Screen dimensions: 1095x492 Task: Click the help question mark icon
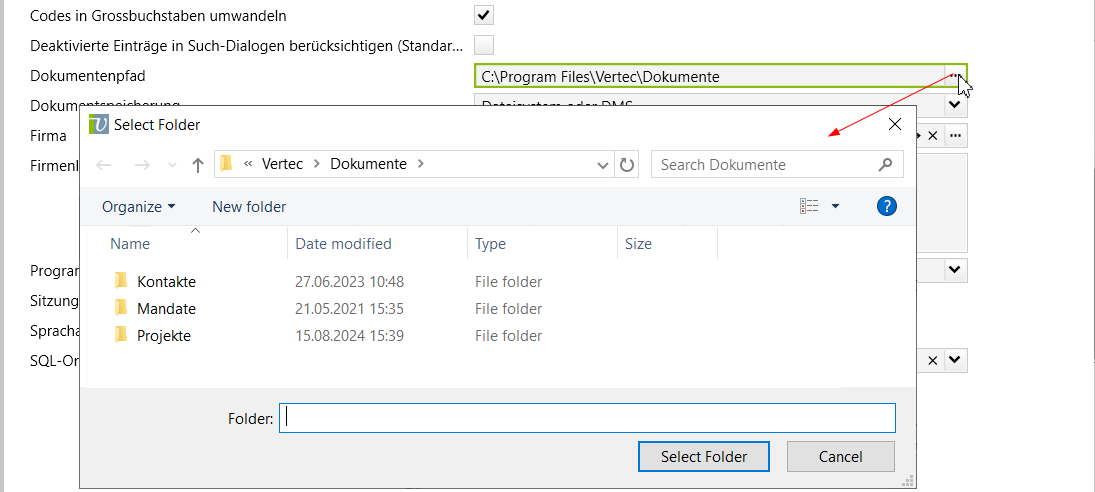click(886, 206)
